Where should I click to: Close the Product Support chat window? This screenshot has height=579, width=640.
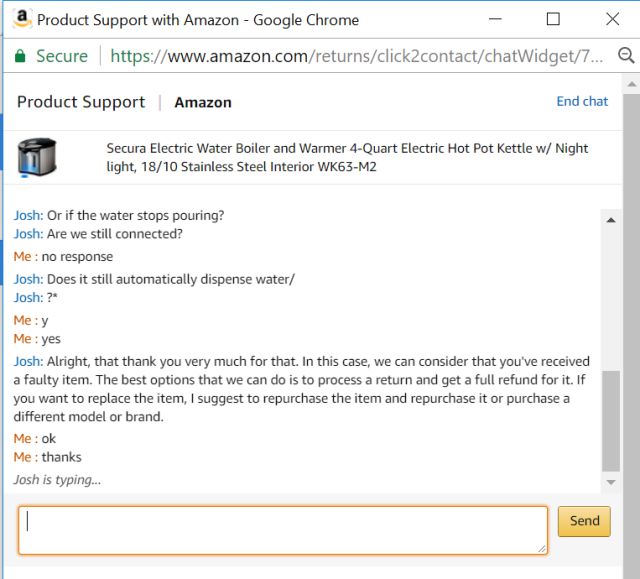tap(612, 19)
